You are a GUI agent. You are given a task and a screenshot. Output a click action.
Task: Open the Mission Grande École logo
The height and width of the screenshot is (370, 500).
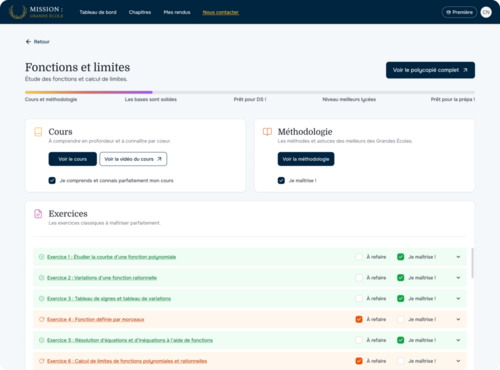click(x=36, y=12)
